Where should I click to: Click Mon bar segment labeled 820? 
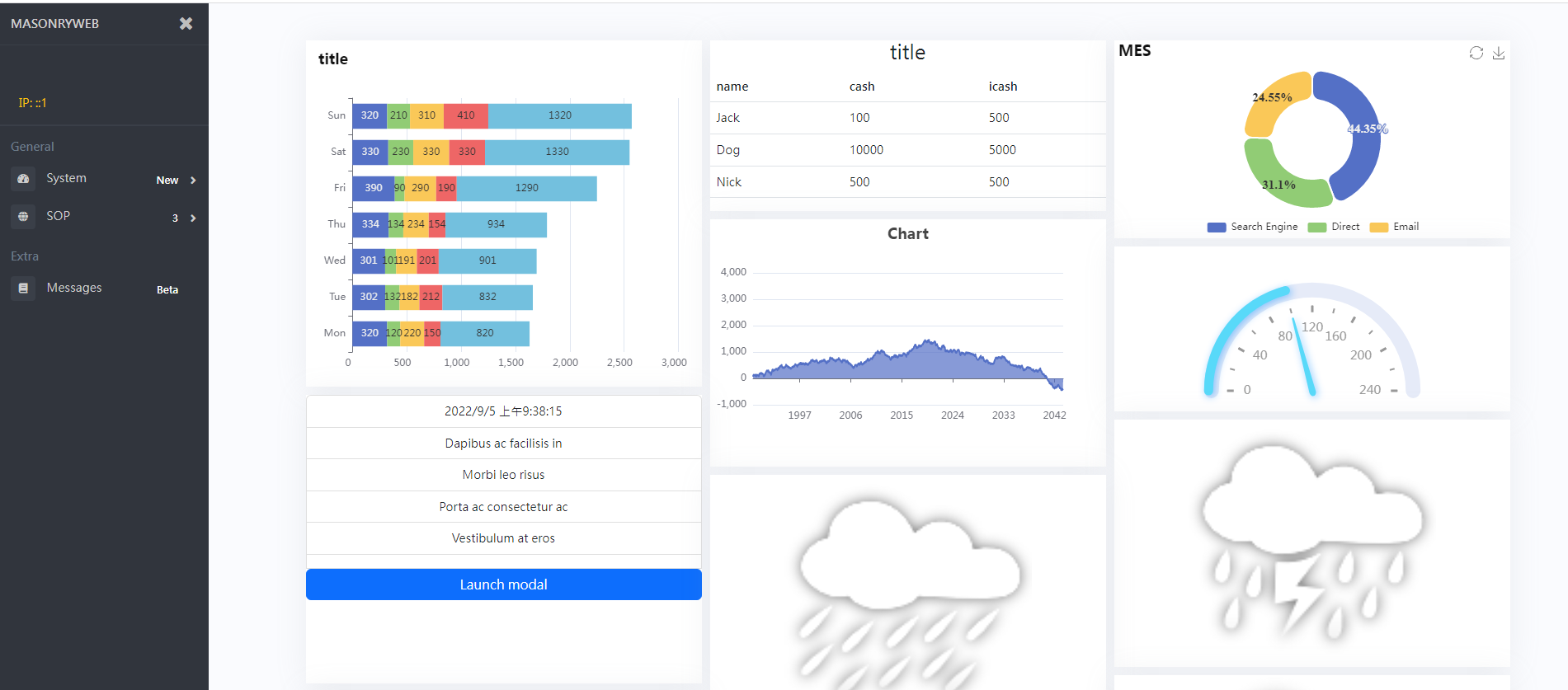pos(485,334)
